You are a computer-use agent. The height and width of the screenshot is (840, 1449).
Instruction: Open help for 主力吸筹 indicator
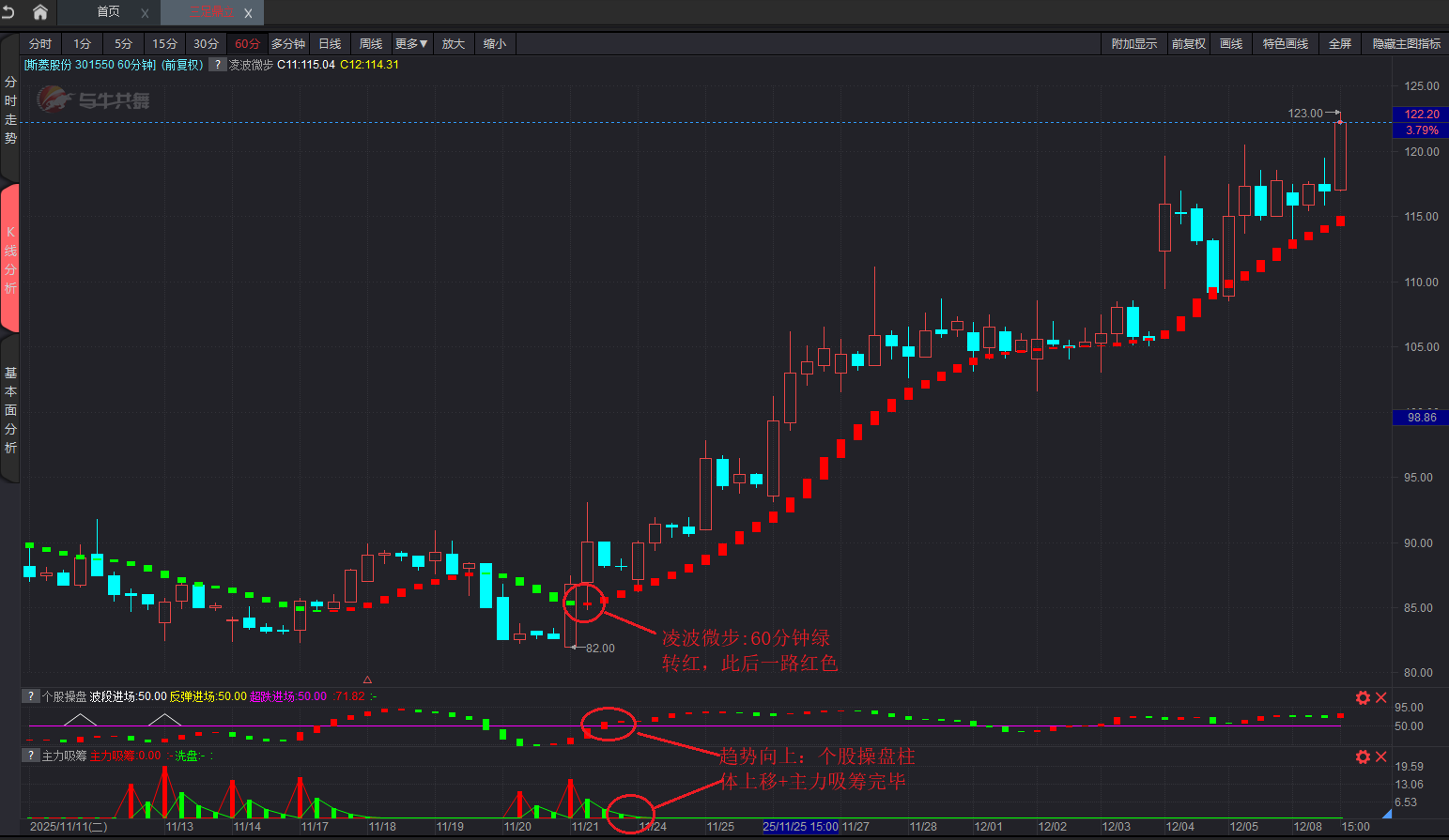point(31,756)
